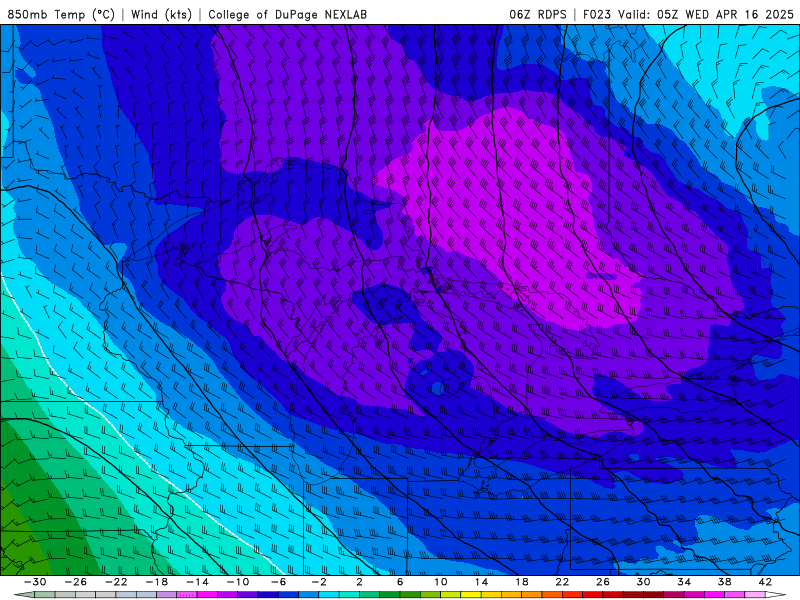The height and width of the screenshot is (600, 800).
Task: Click the 34 color scale label
Action: pyautogui.click(x=684, y=582)
